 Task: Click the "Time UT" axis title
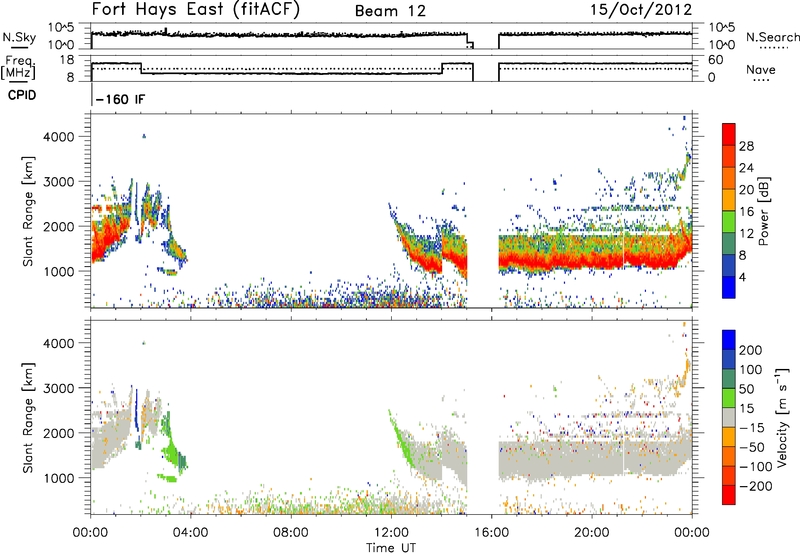(x=391, y=547)
